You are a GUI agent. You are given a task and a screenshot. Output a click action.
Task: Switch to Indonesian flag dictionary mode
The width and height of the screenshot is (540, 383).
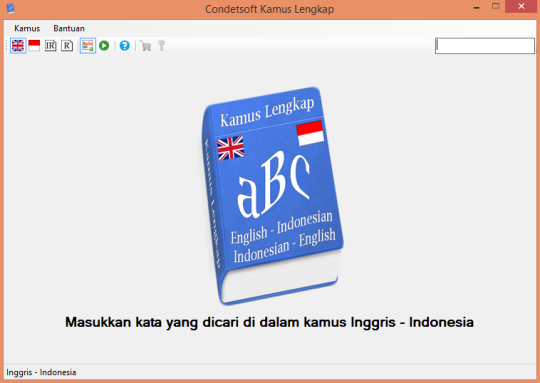click(34, 45)
